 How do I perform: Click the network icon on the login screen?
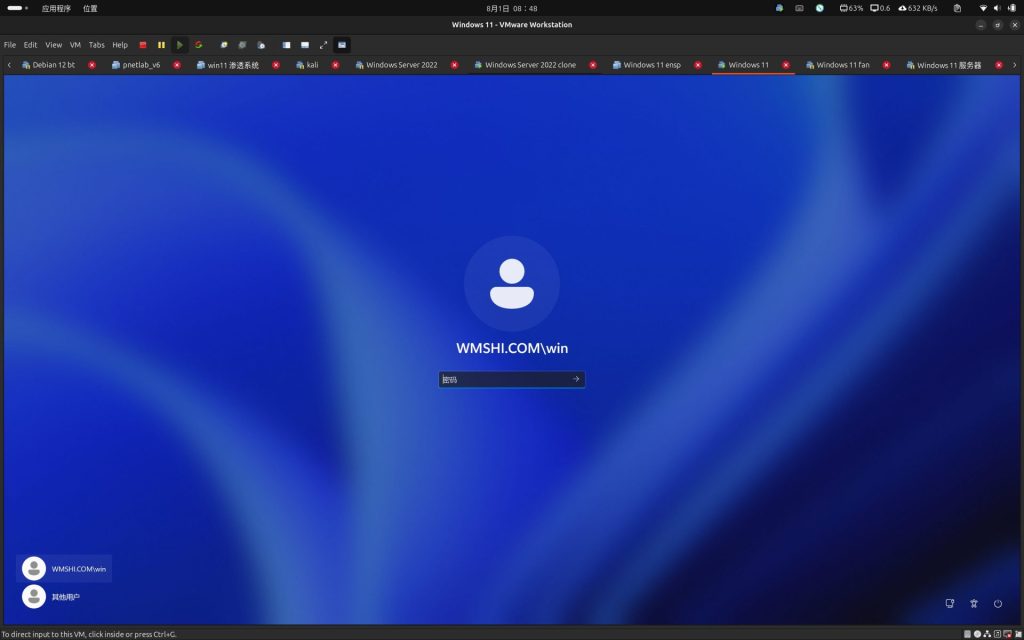pyautogui.click(x=949, y=603)
